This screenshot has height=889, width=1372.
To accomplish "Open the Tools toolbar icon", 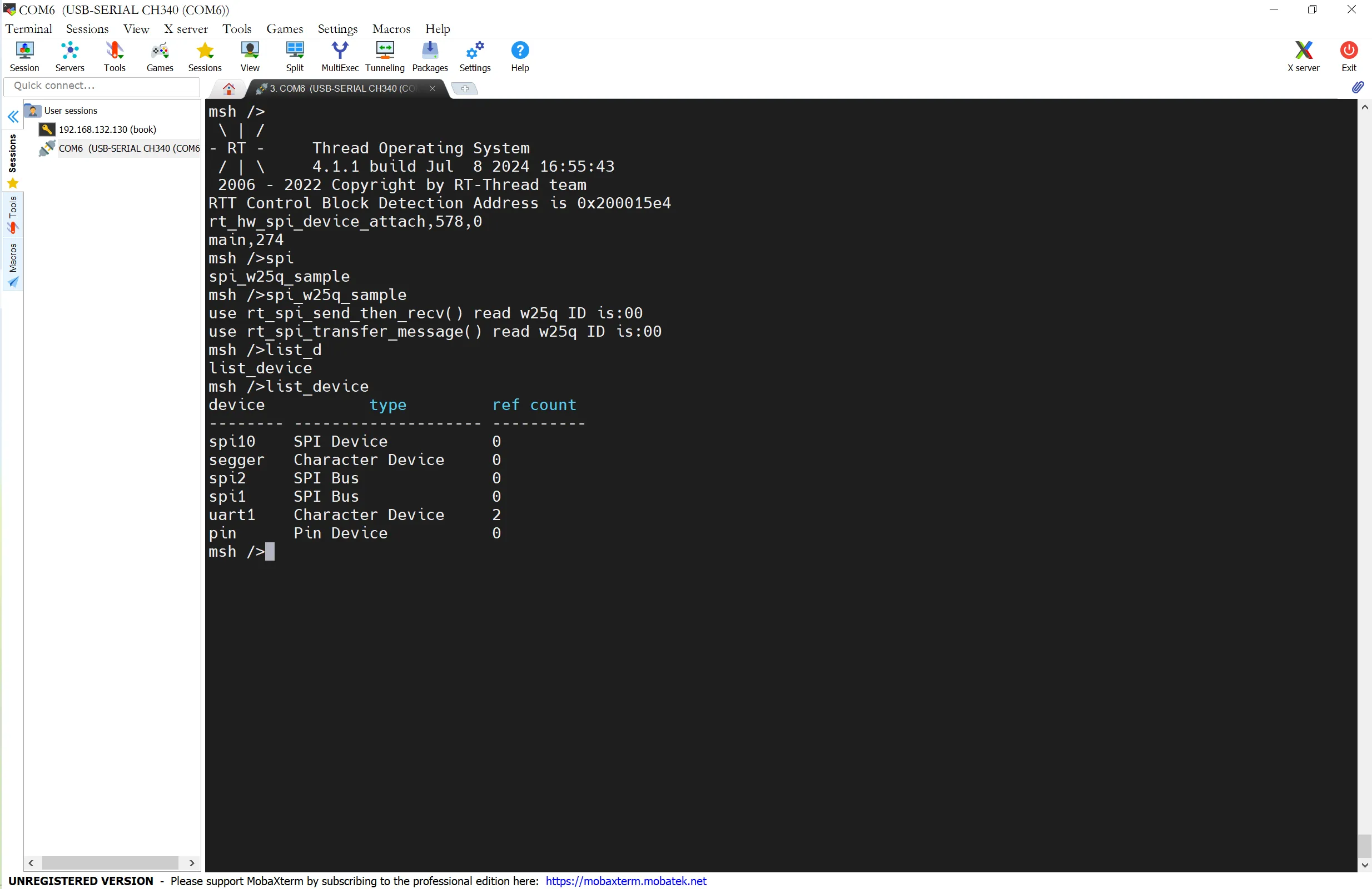I will (x=115, y=57).
